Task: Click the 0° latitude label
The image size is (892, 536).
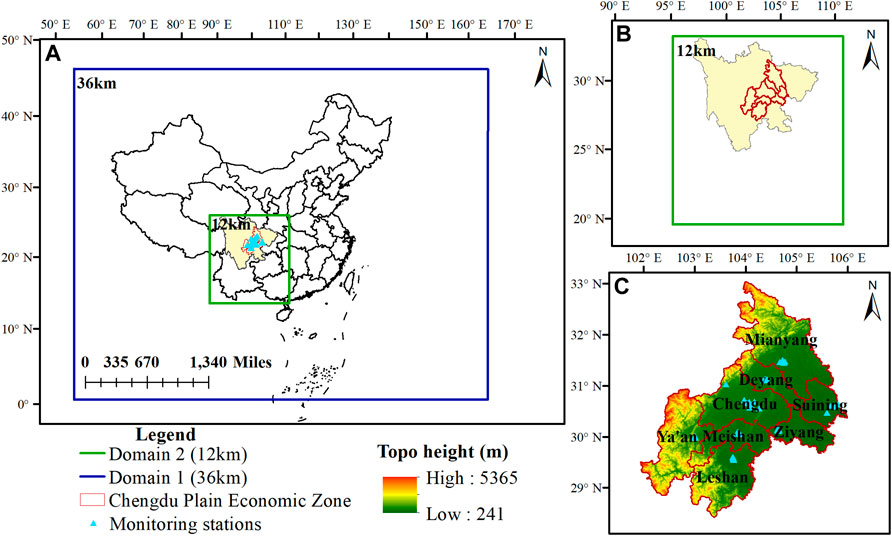Action: click(24, 405)
